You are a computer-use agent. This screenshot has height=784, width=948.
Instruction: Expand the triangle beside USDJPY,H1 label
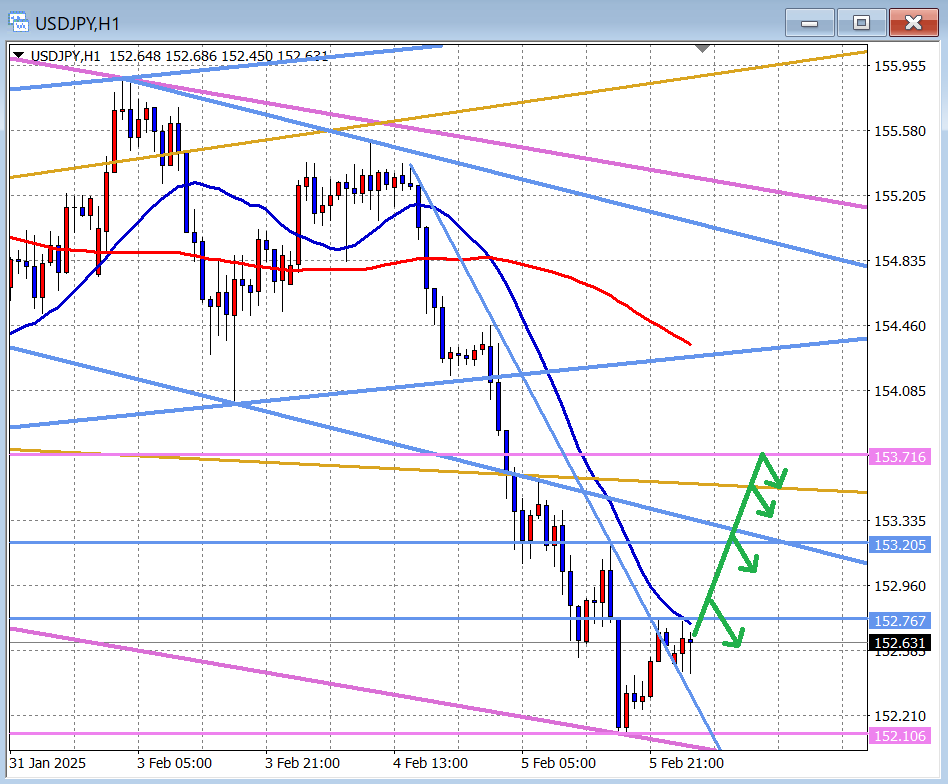click(x=19, y=56)
